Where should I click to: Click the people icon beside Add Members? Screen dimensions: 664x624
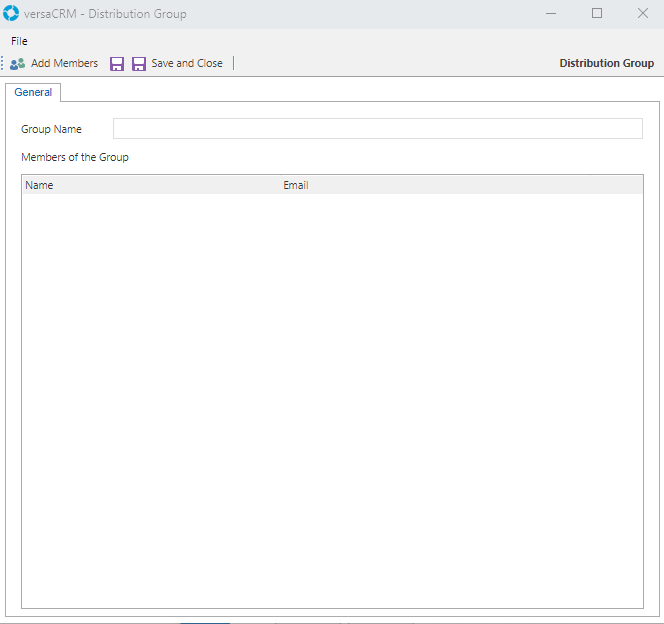17,63
